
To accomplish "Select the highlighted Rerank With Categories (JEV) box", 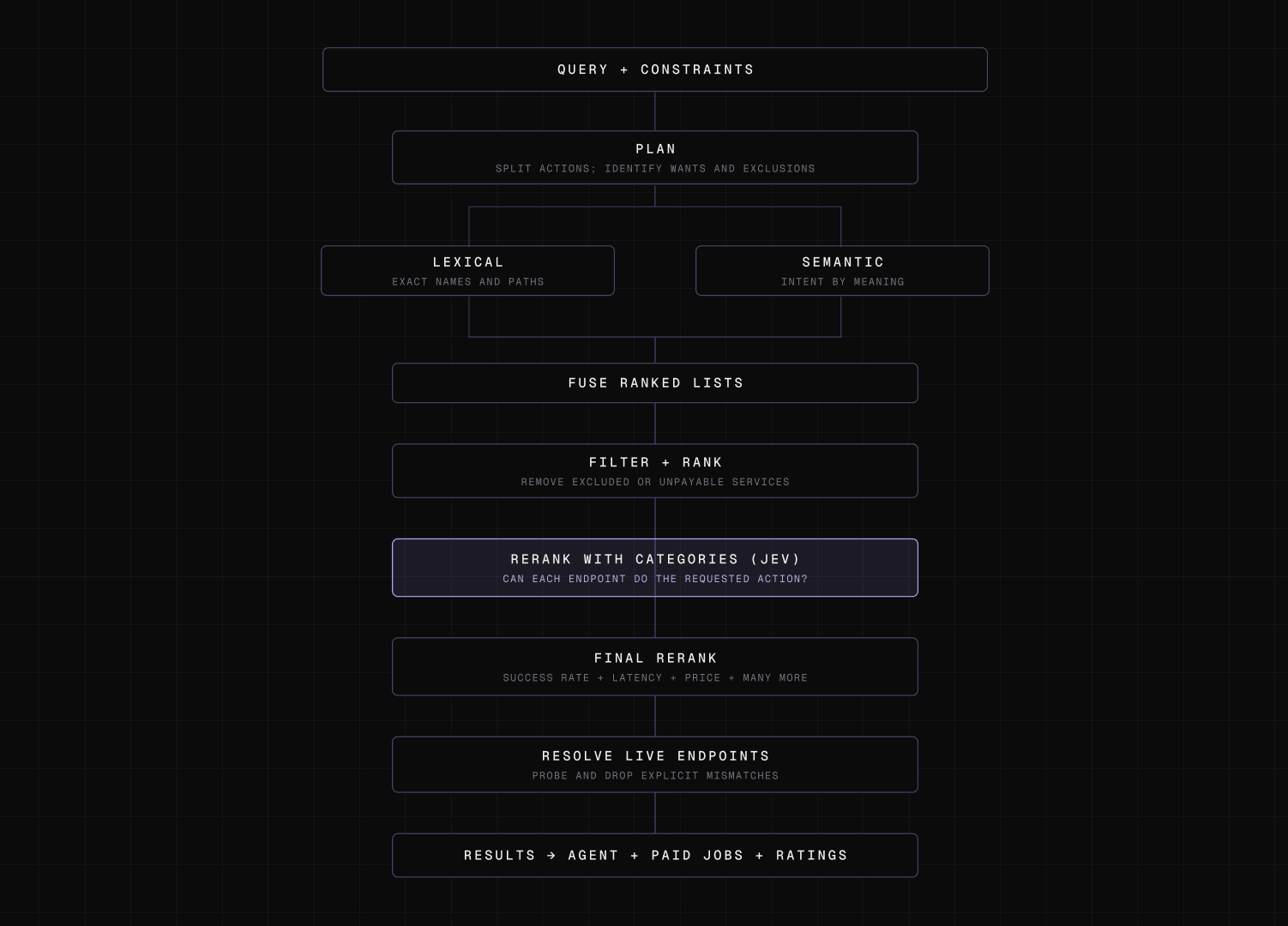I will tap(654, 568).
